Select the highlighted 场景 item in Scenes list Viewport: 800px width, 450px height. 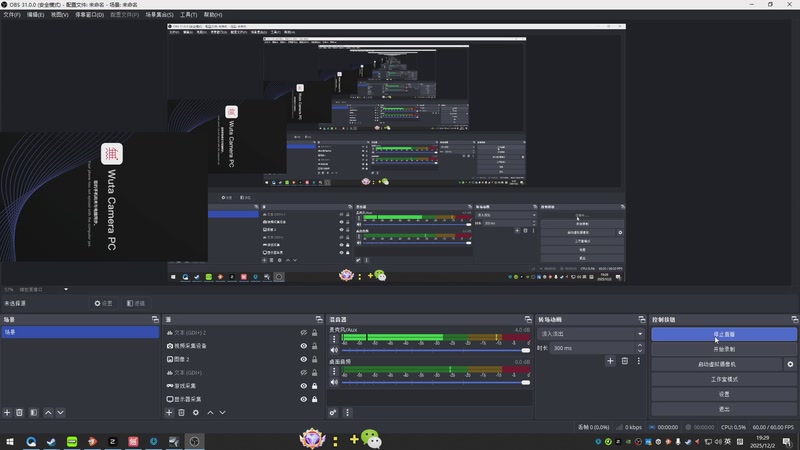pyautogui.click(x=80, y=332)
